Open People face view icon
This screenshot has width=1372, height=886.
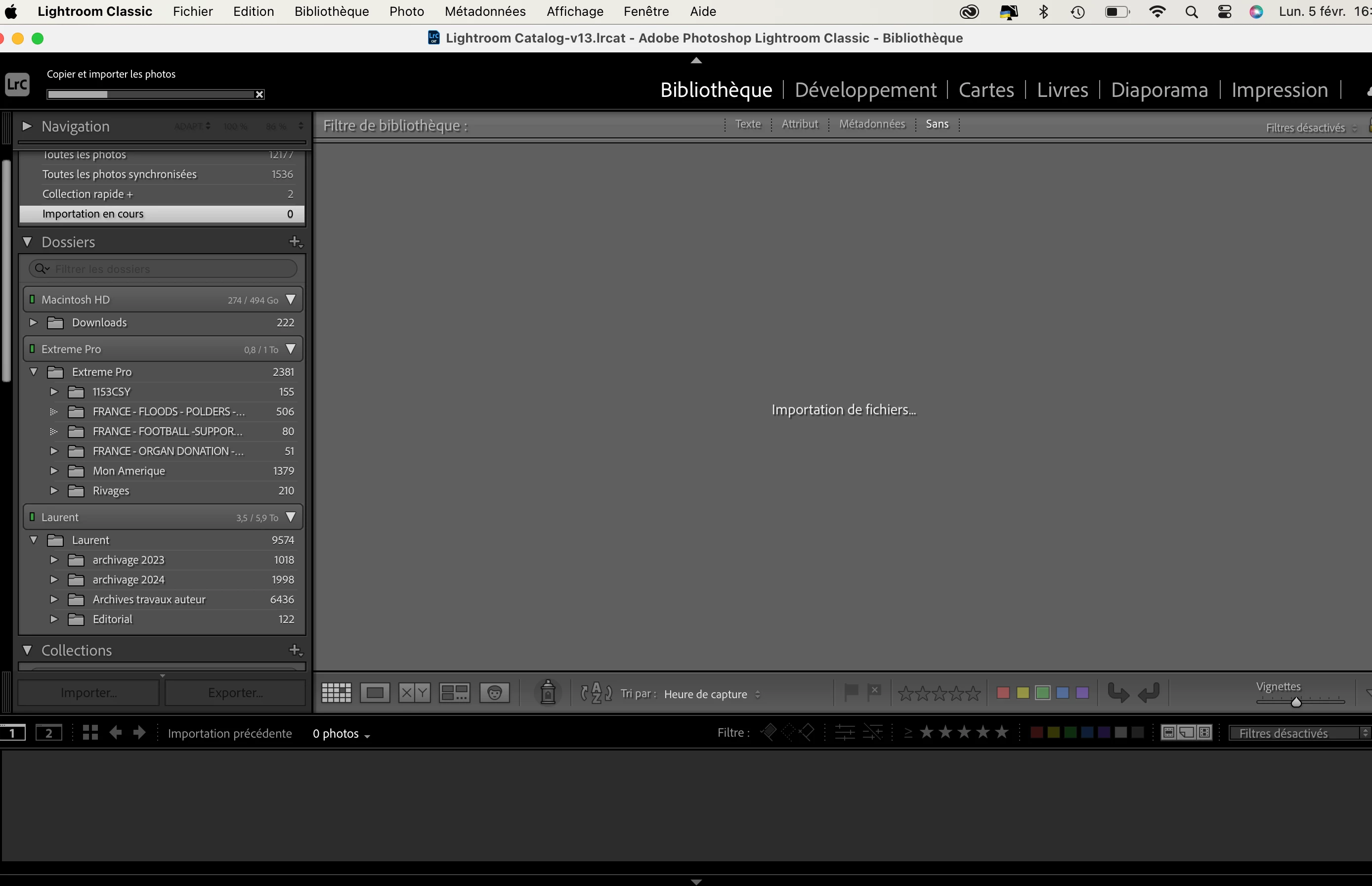[495, 693]
